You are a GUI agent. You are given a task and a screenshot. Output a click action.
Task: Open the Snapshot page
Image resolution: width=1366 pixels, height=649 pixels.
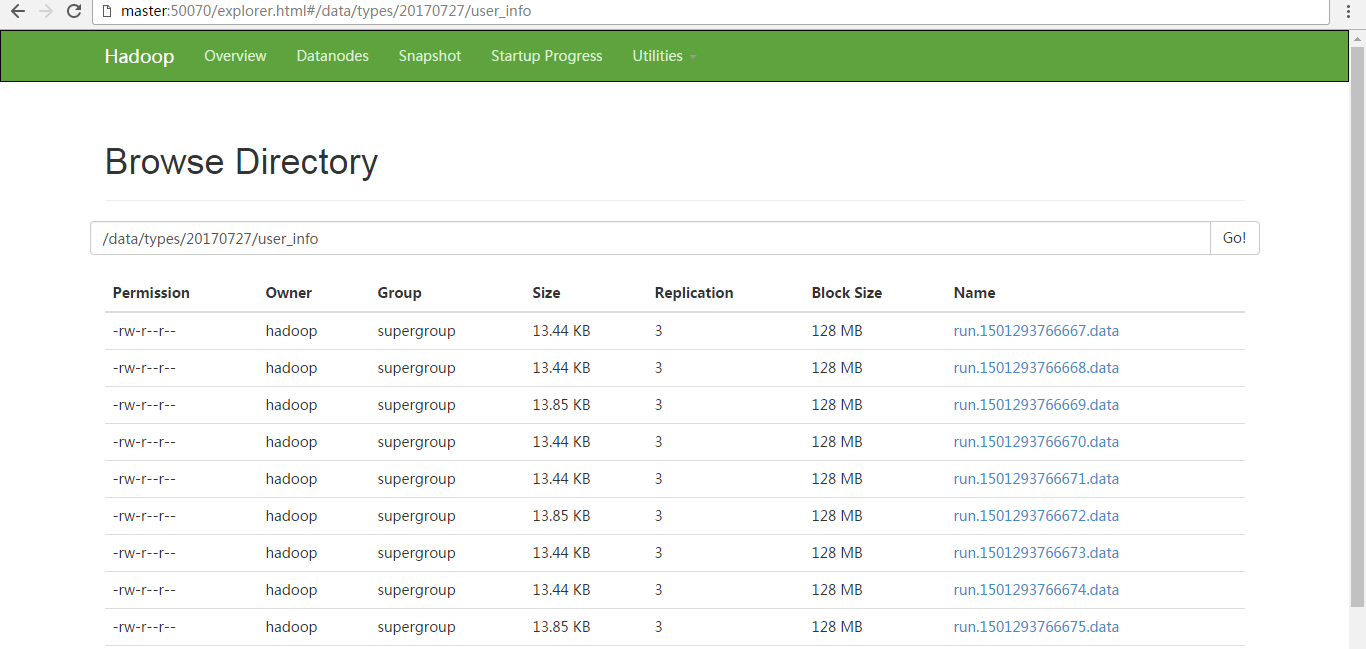(429, 56)
